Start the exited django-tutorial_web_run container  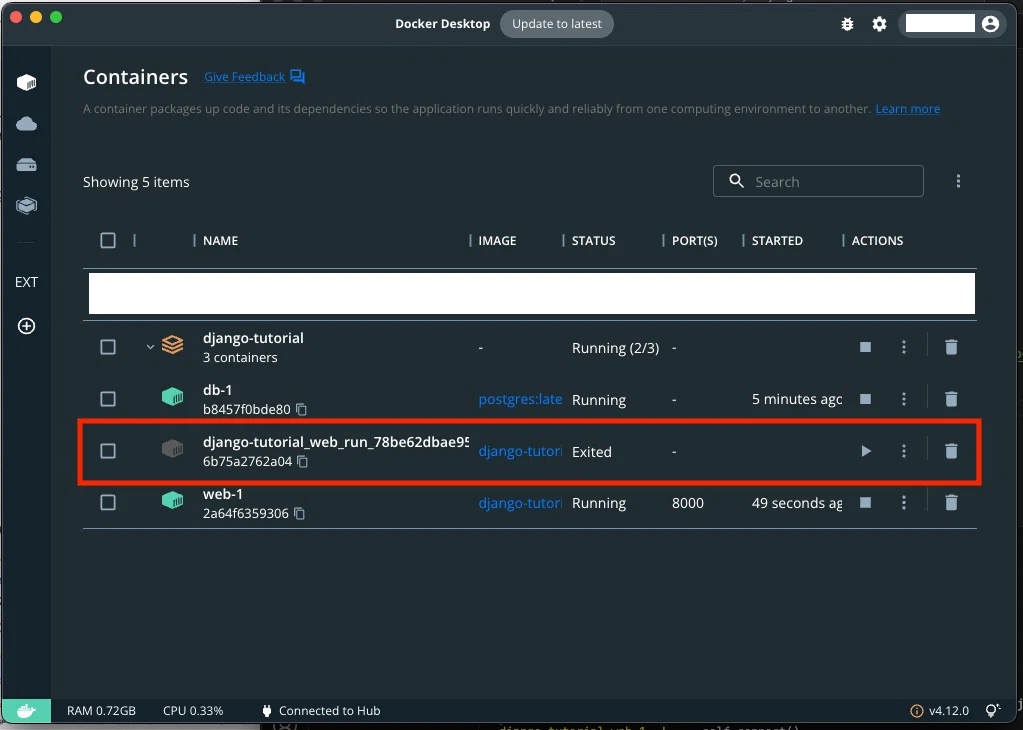pyautogui.click(x=866, y=451)
